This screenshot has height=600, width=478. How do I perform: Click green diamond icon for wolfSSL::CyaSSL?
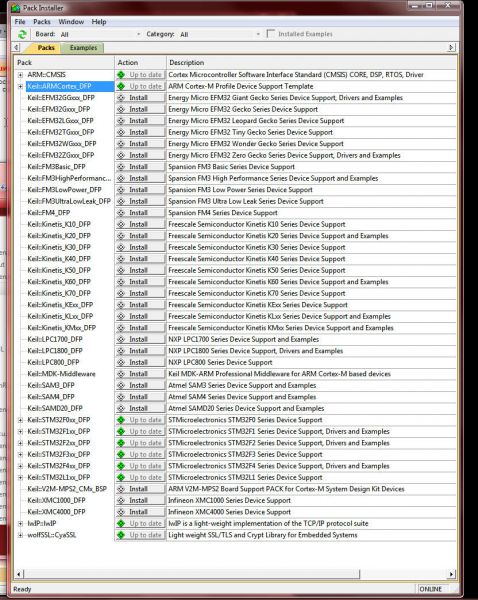[x=121, y=535]
